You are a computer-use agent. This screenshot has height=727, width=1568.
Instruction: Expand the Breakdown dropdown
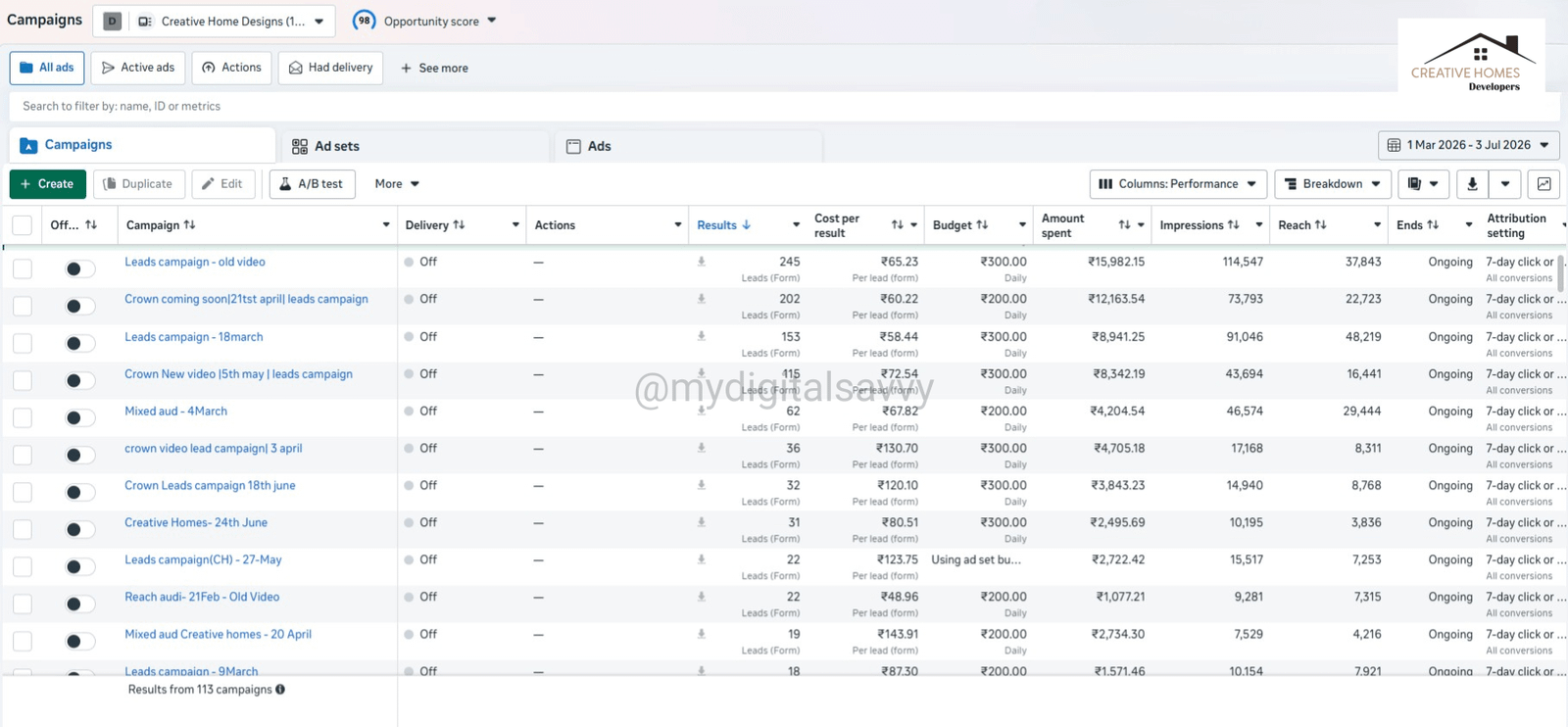[x=1333, y=184]
